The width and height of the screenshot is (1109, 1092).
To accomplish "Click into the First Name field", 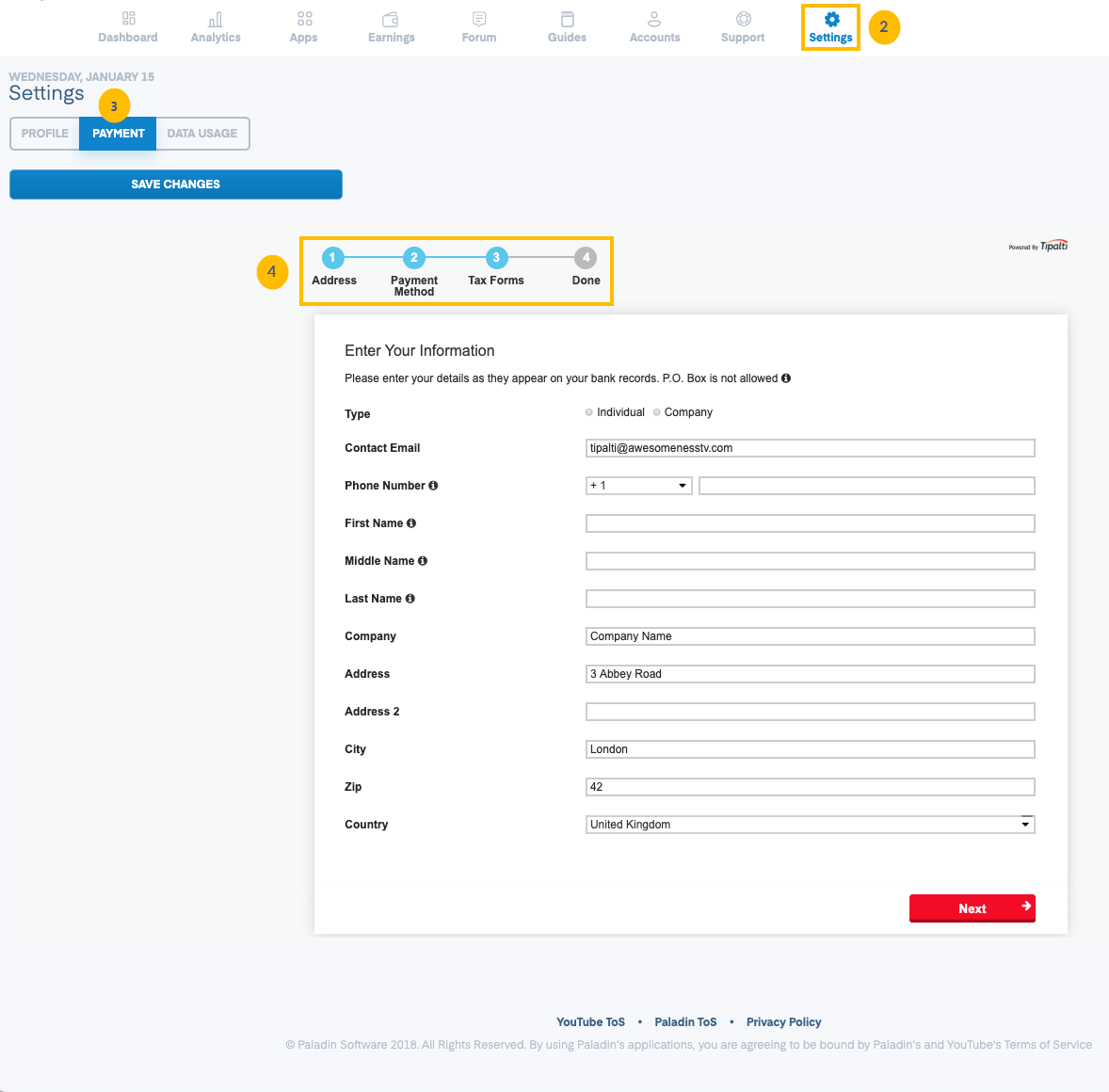I will click(810, 523).
